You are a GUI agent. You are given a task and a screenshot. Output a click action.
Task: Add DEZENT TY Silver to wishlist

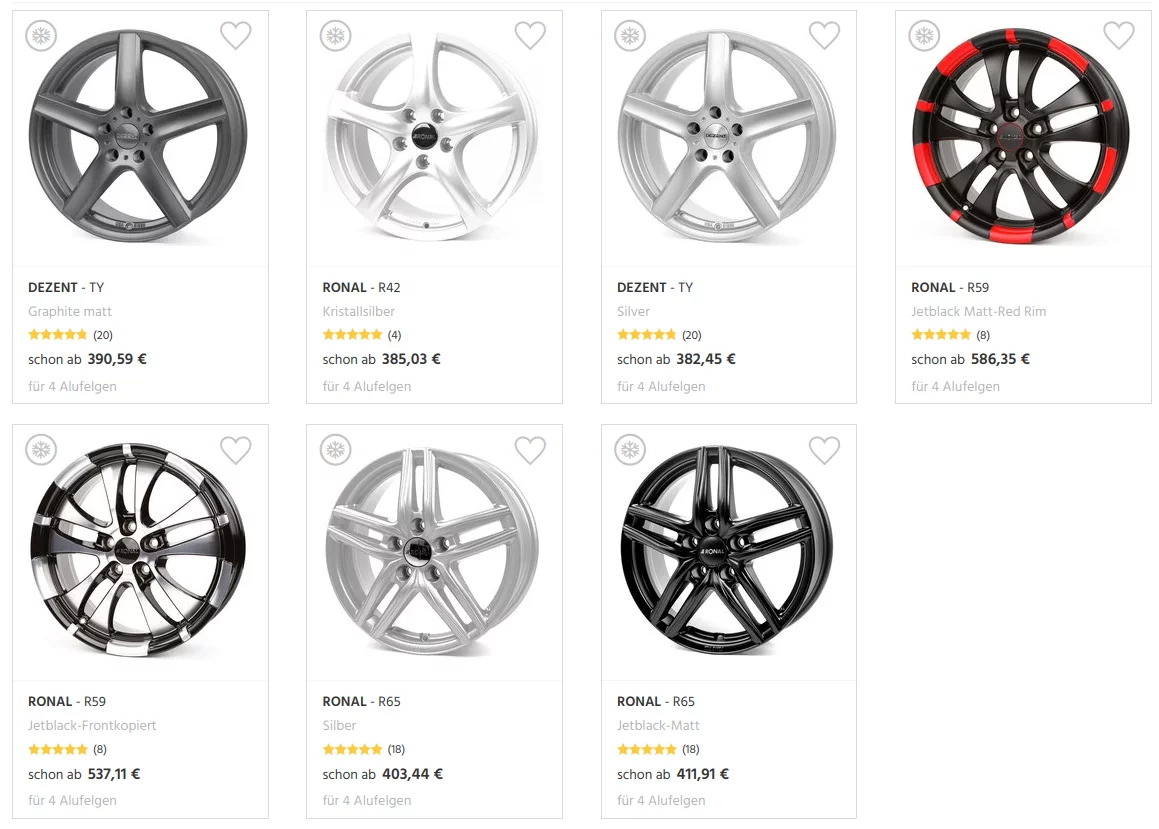pos(824,36)
